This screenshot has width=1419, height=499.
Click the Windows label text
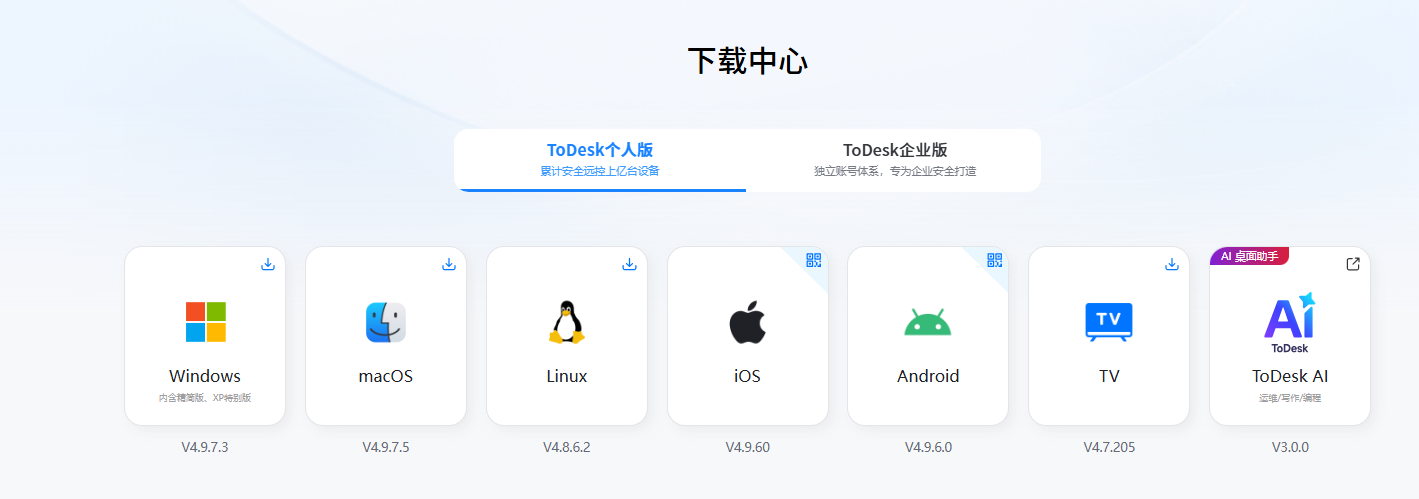(205, 376)
